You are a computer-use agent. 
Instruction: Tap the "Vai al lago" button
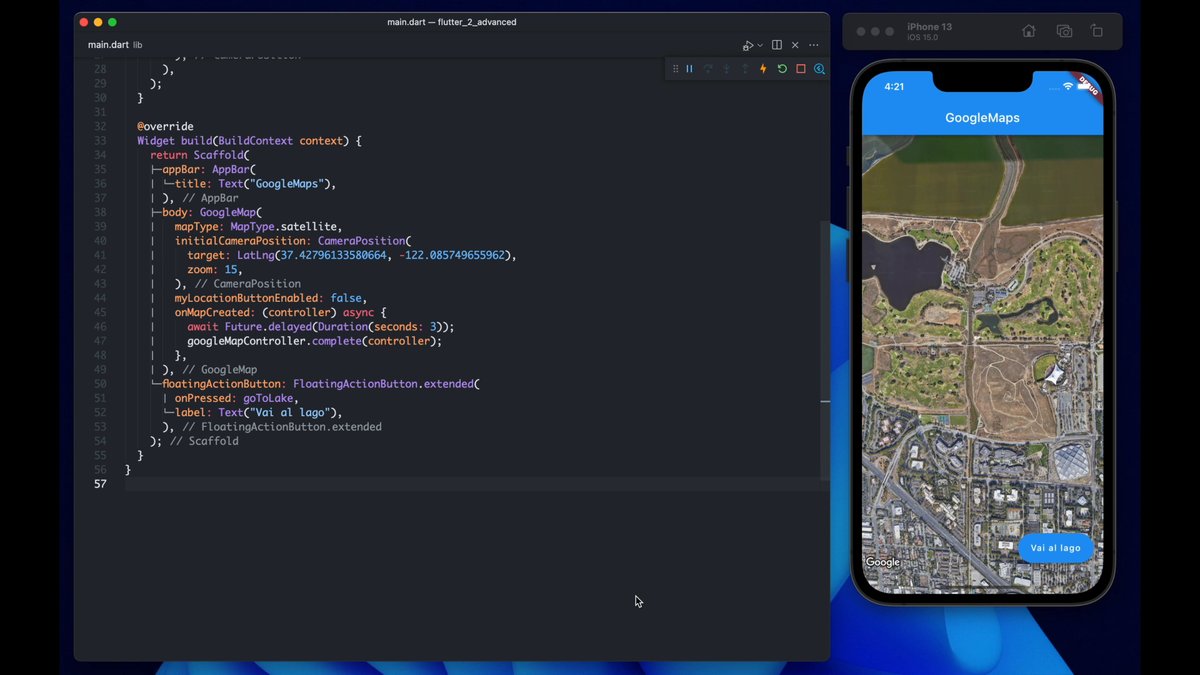(1055, 548)
